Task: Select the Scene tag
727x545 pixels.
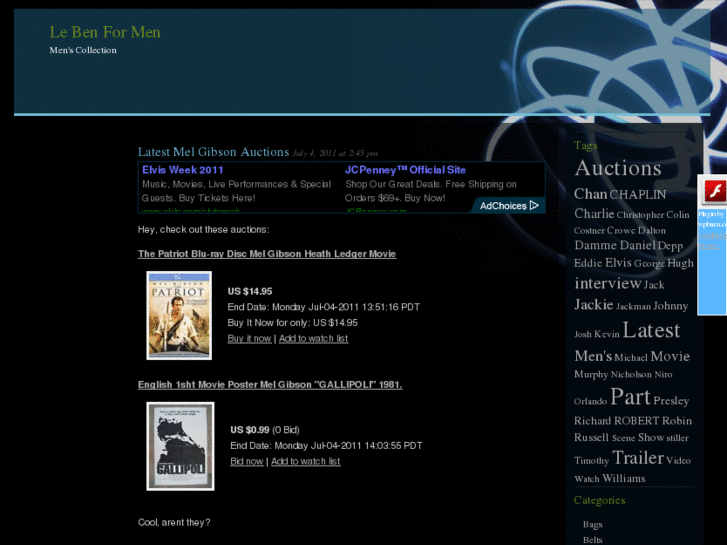Action: click(x=624, y=438)
